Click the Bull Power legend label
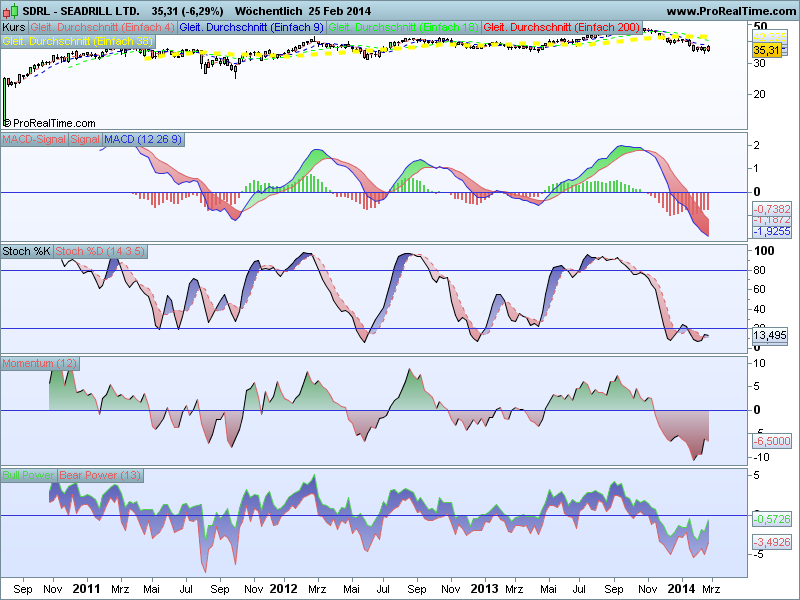Screen dimensions: 800x600 click(28, 475)
